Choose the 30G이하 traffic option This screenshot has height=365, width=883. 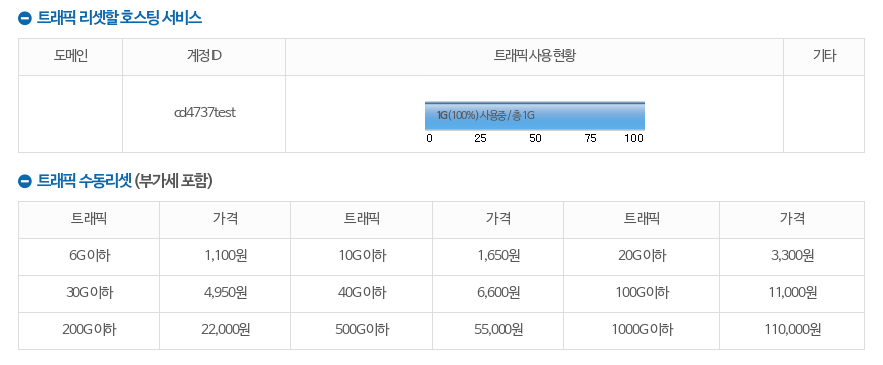pos(89,293)
